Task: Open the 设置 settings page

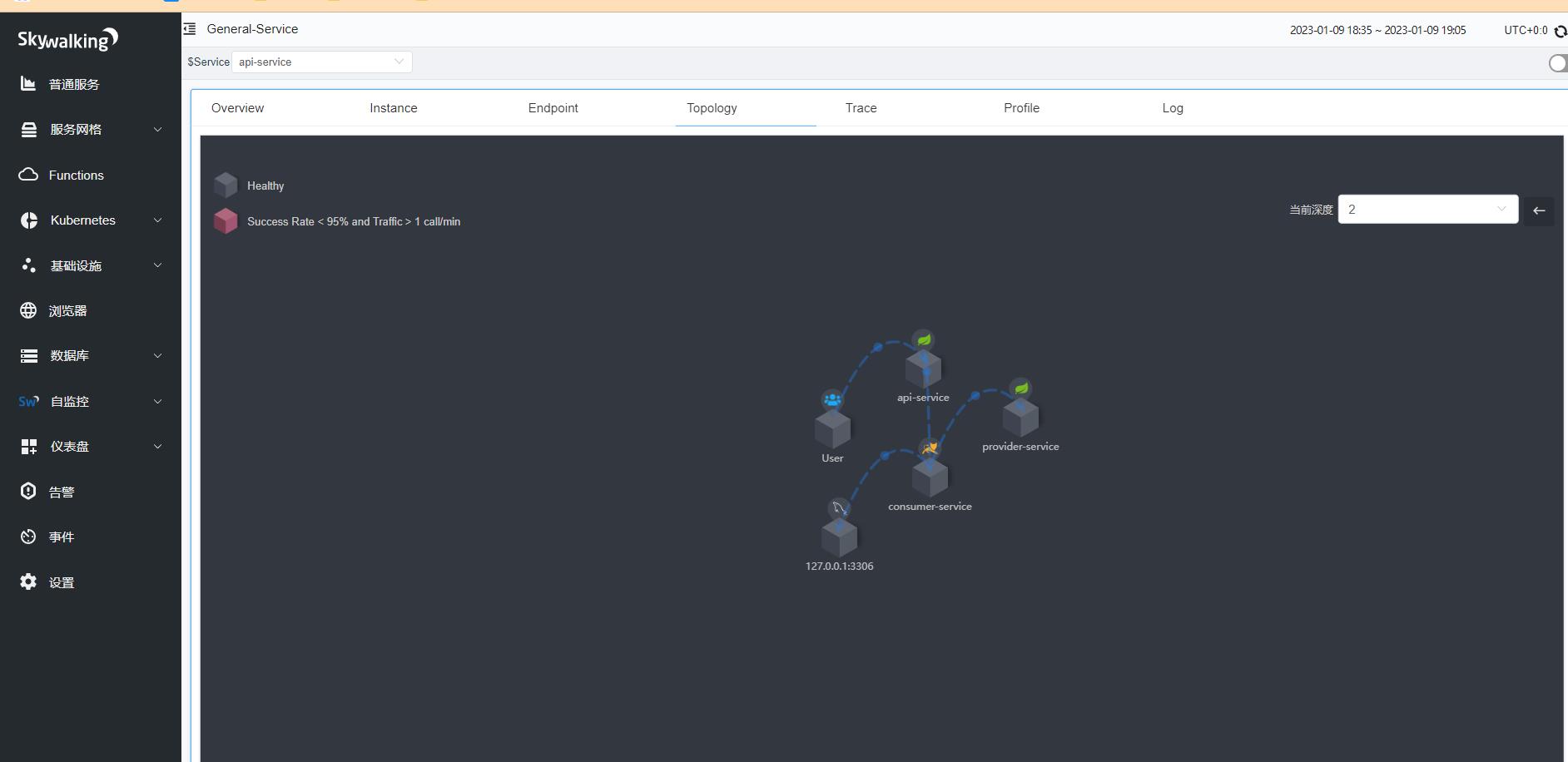Action: 62,582
